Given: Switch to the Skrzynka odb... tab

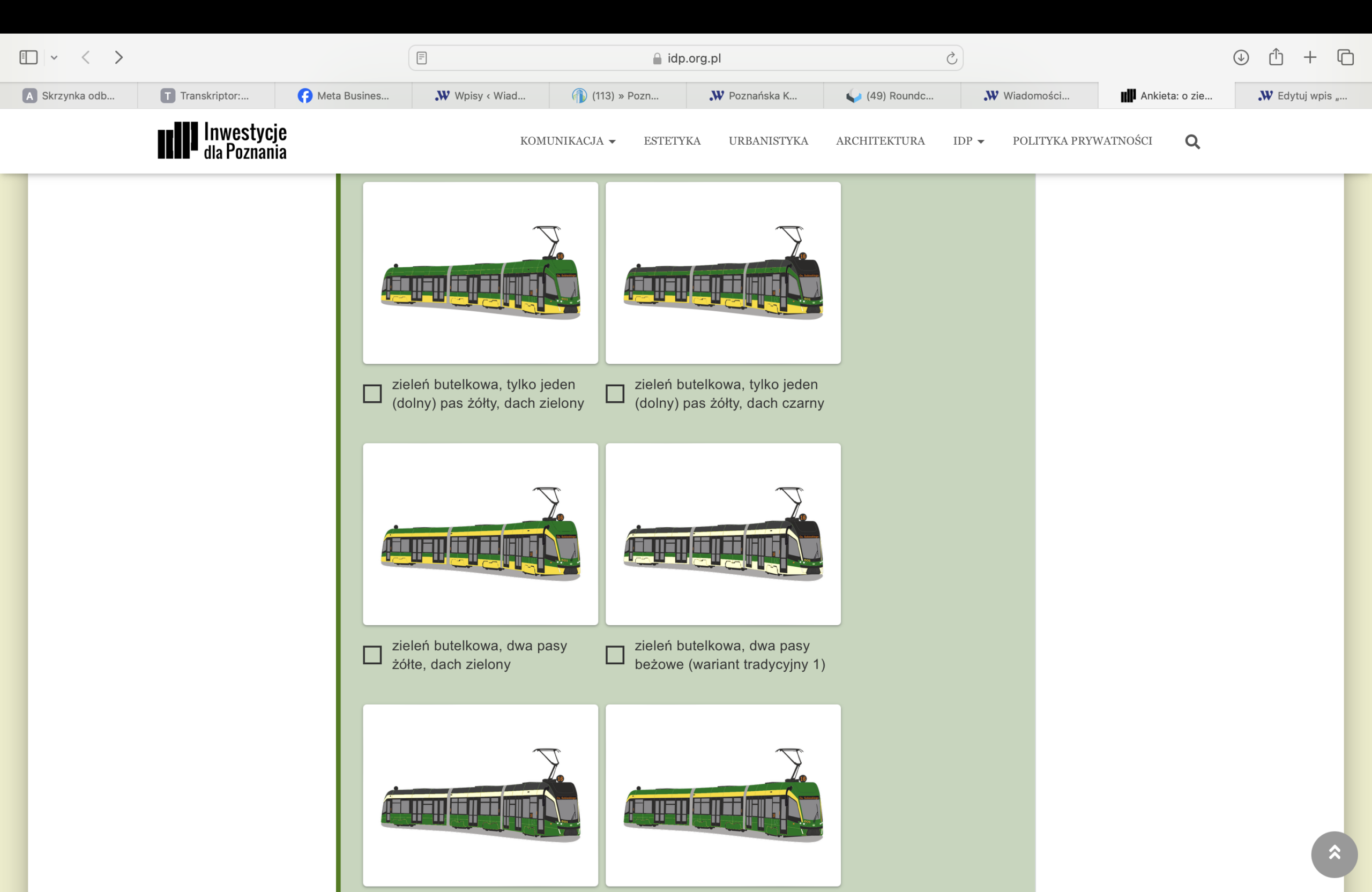Looking at the screenshot, I should (x=69, y=96).
